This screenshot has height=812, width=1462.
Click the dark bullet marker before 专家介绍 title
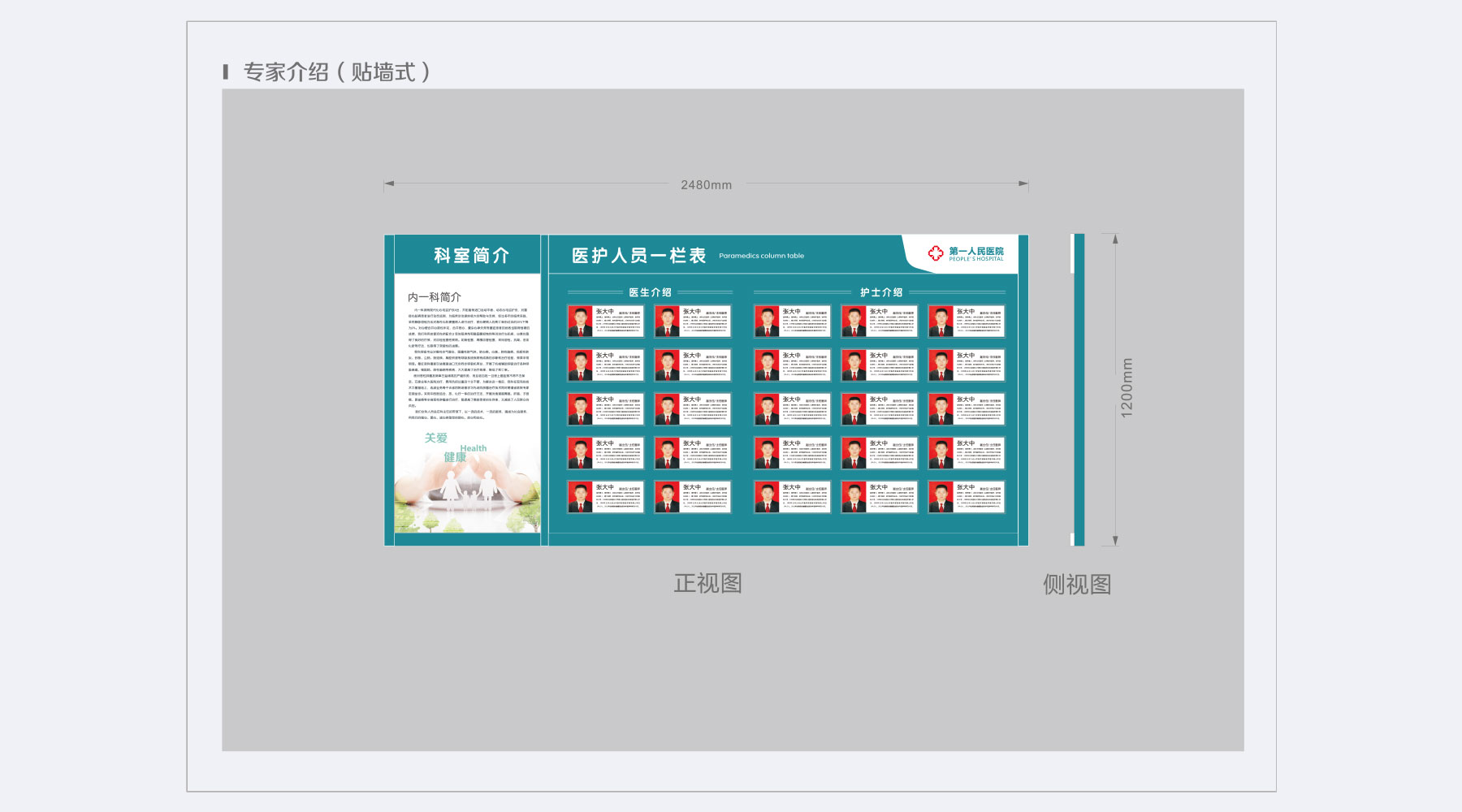[x=226, y=72]
